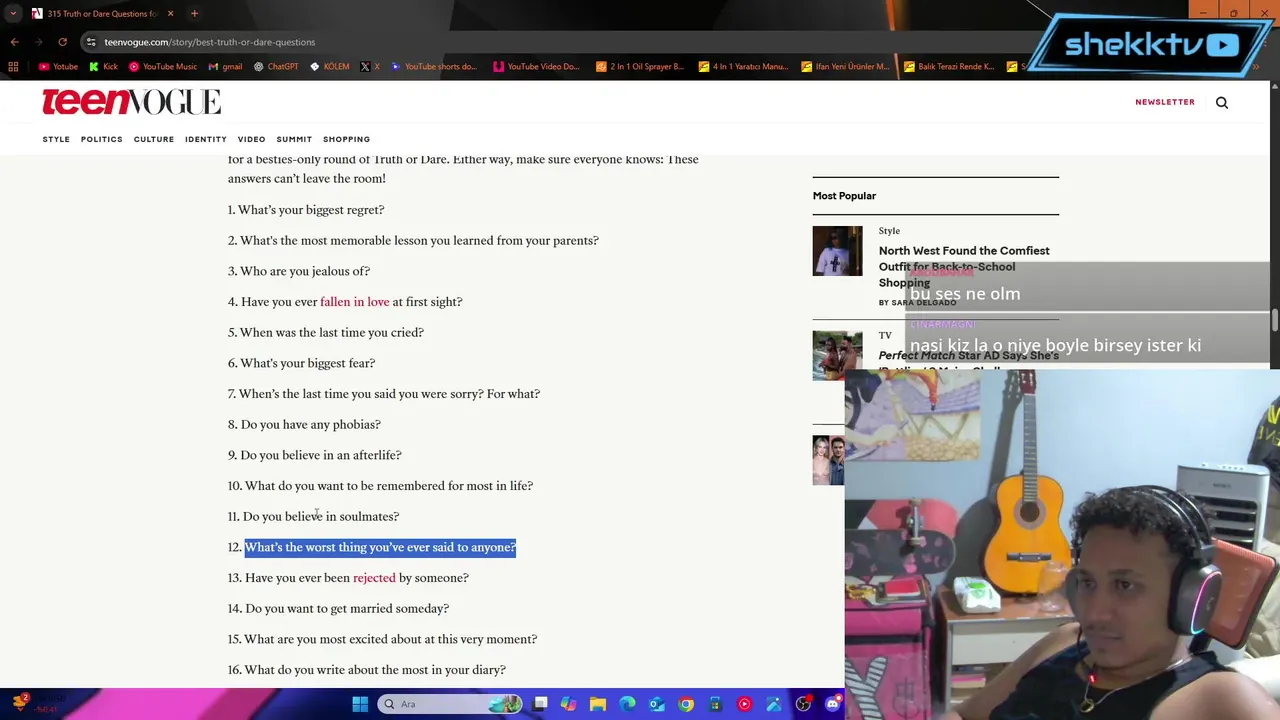Open the SHOPPING menu
This screenshot has height=720, width=1280.
346,139
